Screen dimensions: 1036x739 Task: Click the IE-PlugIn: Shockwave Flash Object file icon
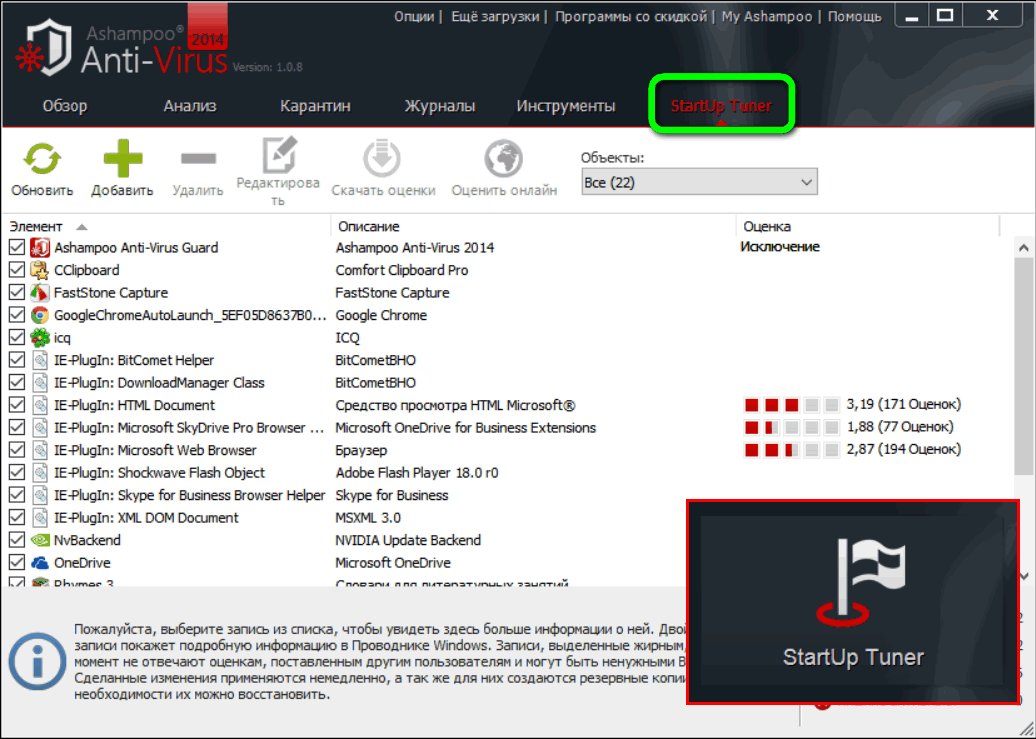click(x=40, y=473)
